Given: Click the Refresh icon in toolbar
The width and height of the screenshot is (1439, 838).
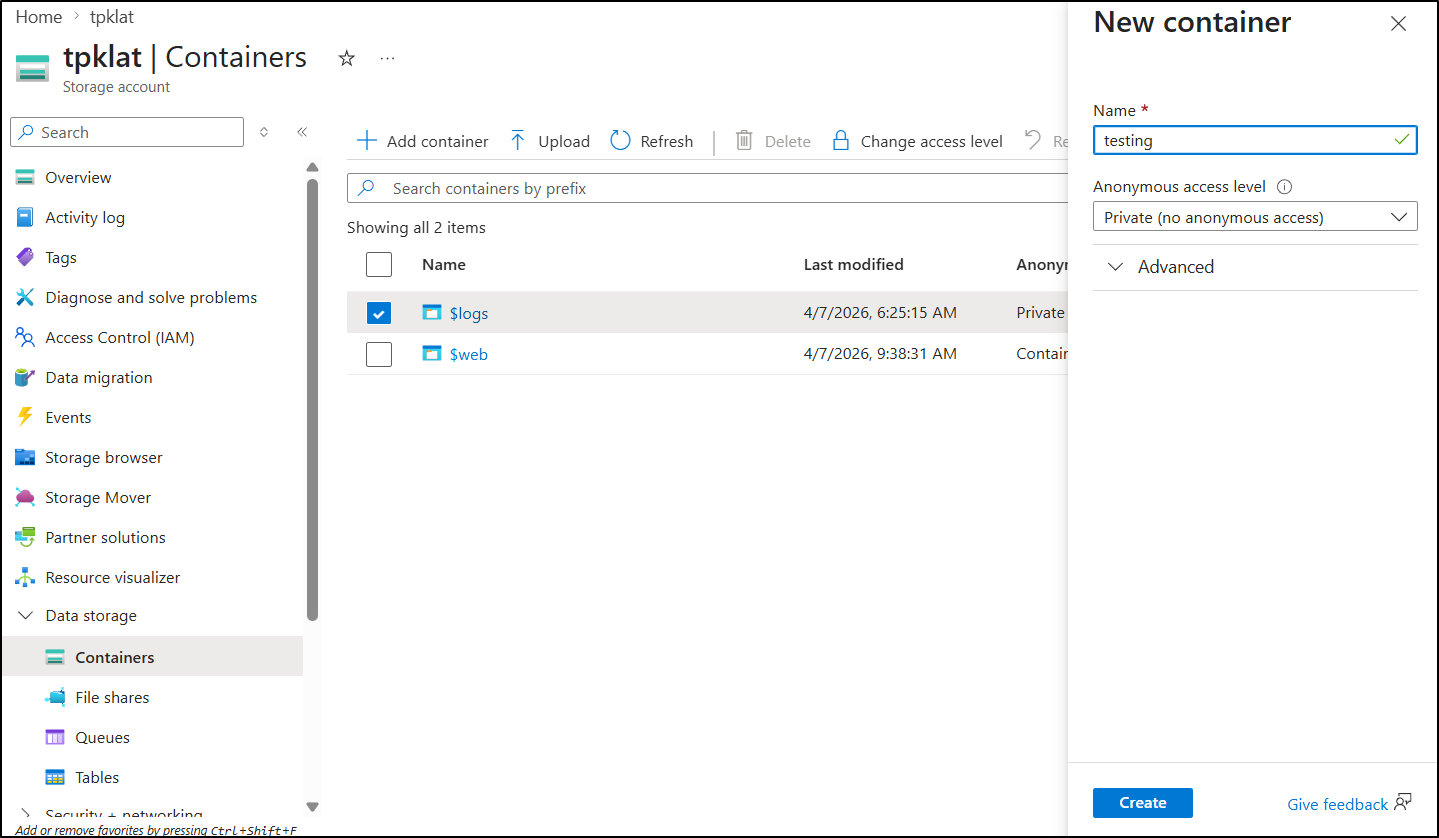Looking at the screenshot, I should (621, 141).
